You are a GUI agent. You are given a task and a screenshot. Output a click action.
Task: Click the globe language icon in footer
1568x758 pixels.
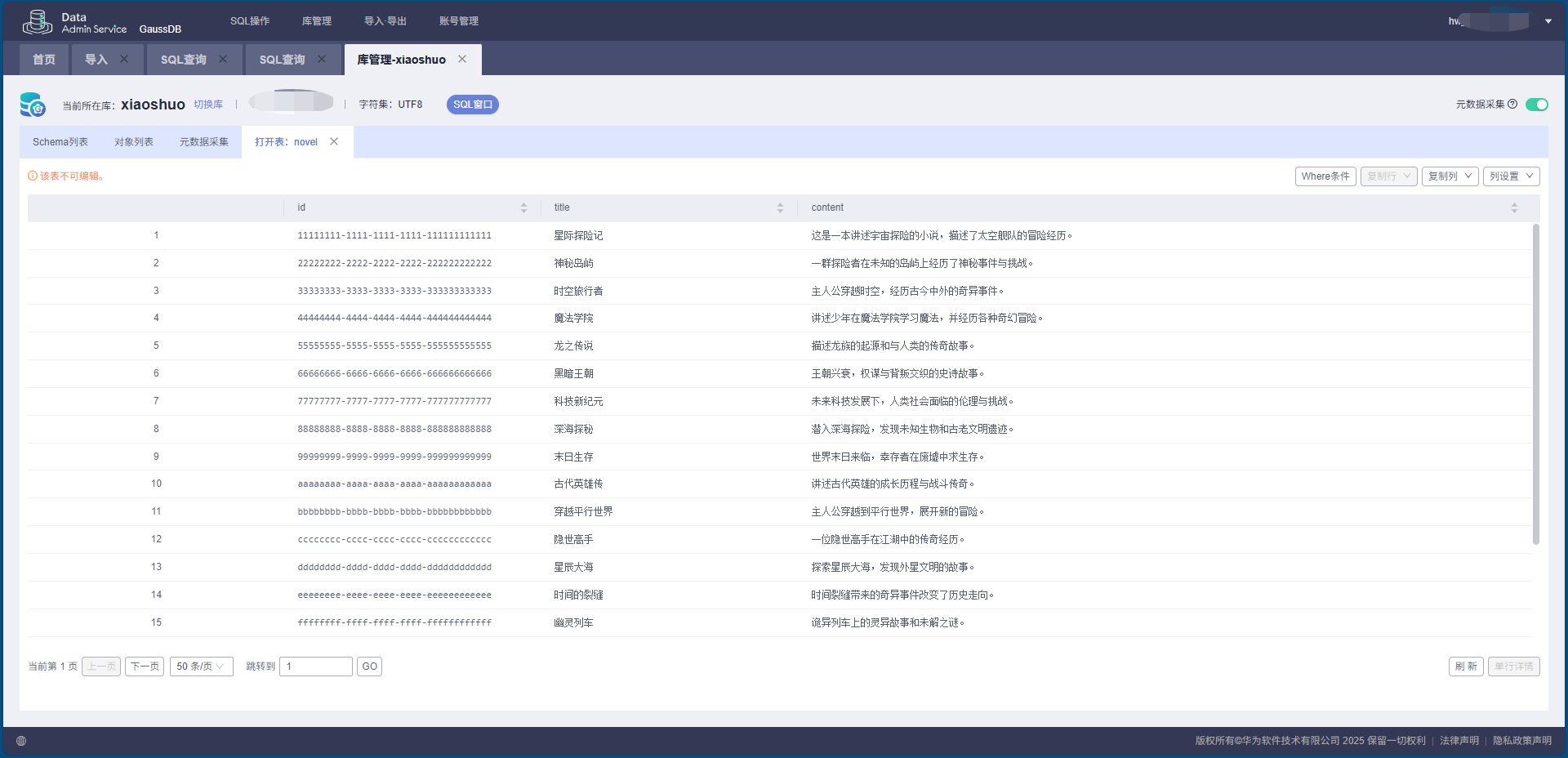coord(21,741)
